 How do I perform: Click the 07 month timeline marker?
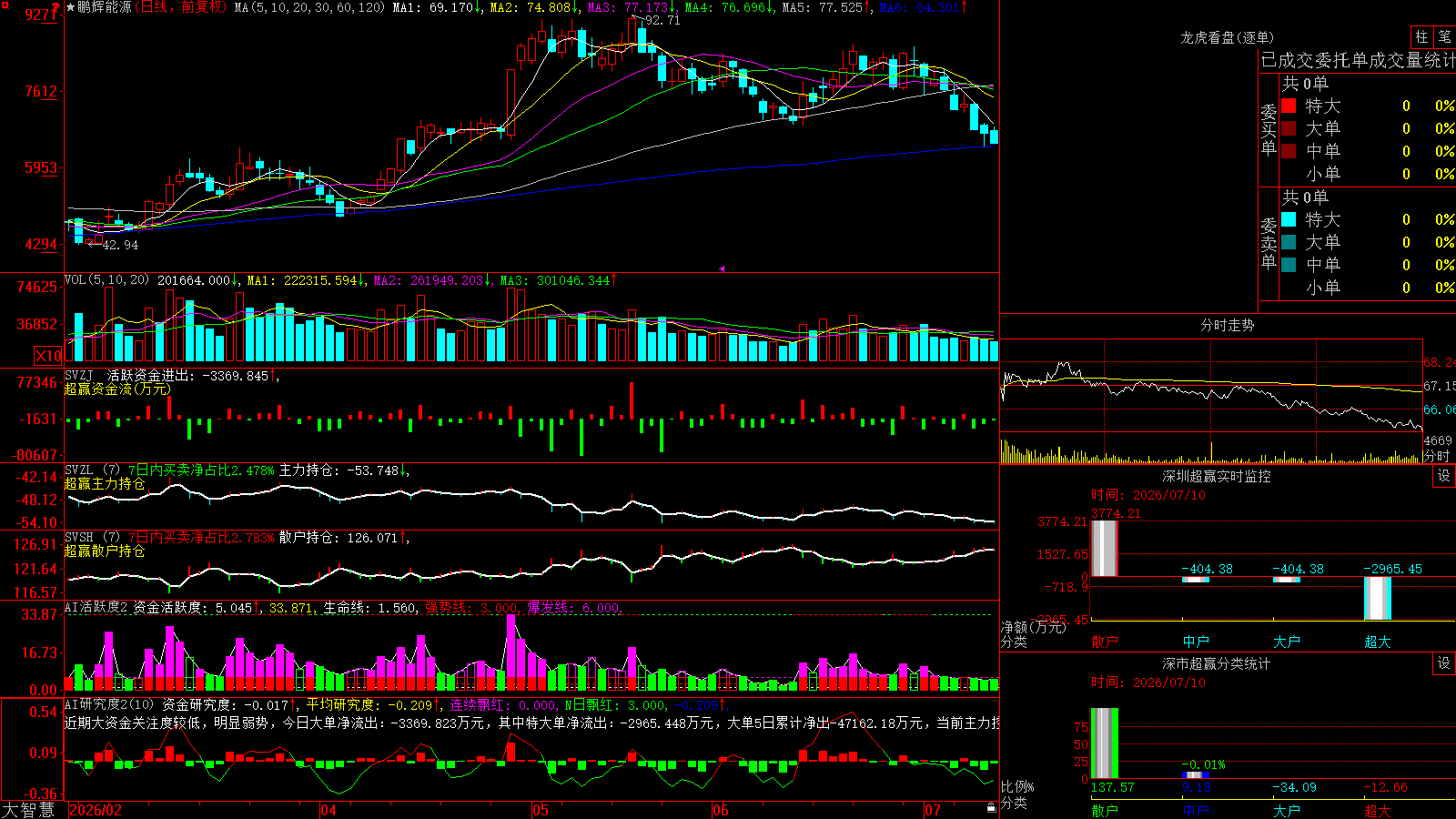(x=933, y=810)
